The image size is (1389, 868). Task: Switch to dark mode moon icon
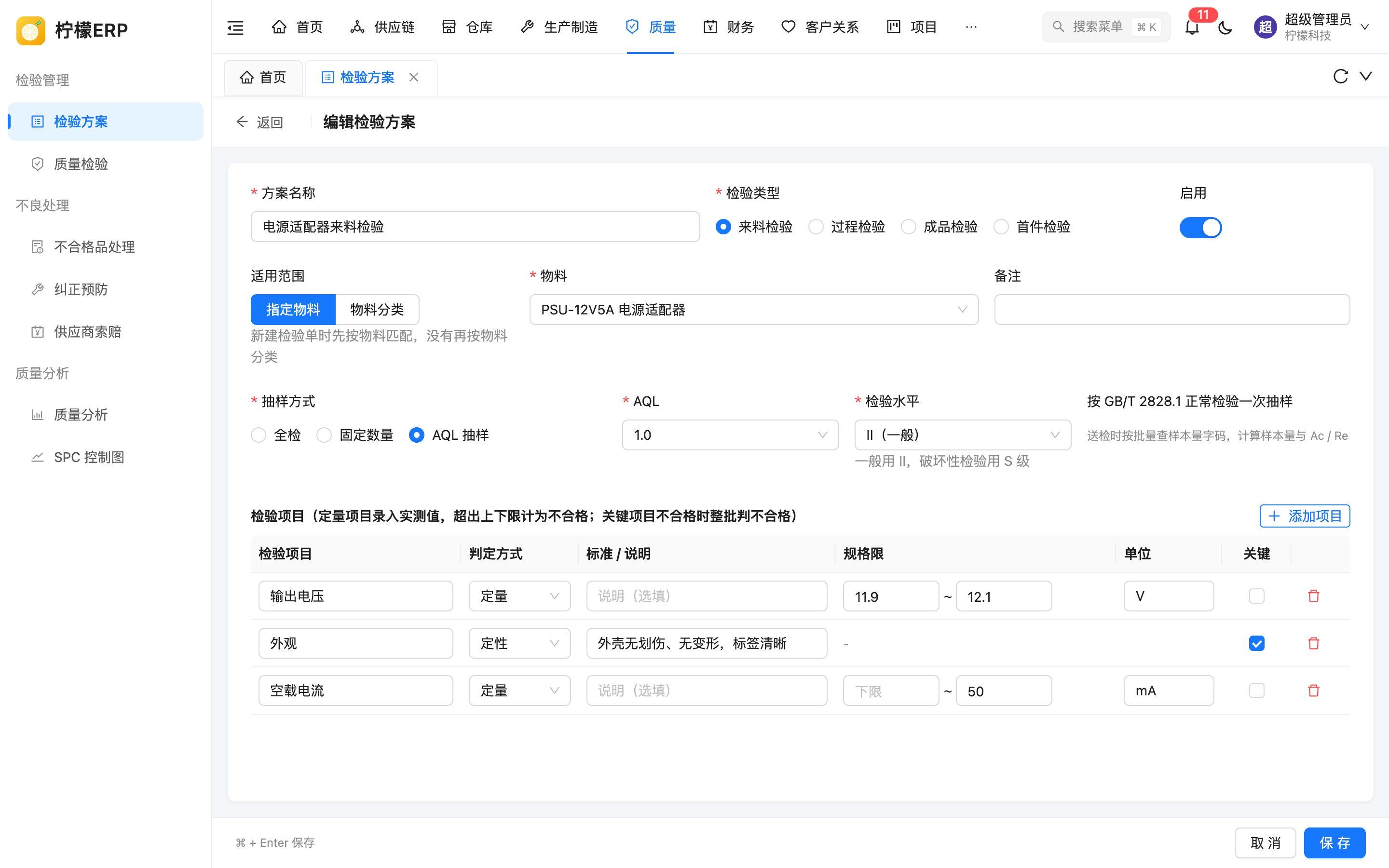(1225, 27)
